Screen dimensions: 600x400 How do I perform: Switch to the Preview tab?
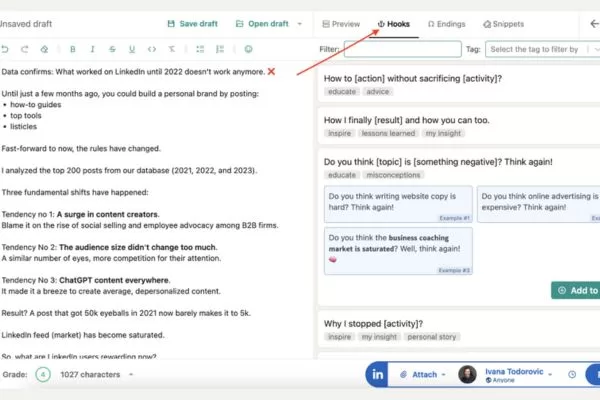click(341, 24)
